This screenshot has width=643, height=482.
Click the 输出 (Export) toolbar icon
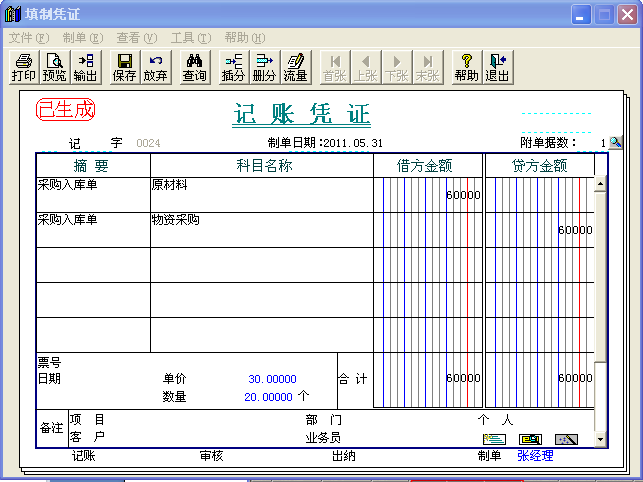(85, 67)
